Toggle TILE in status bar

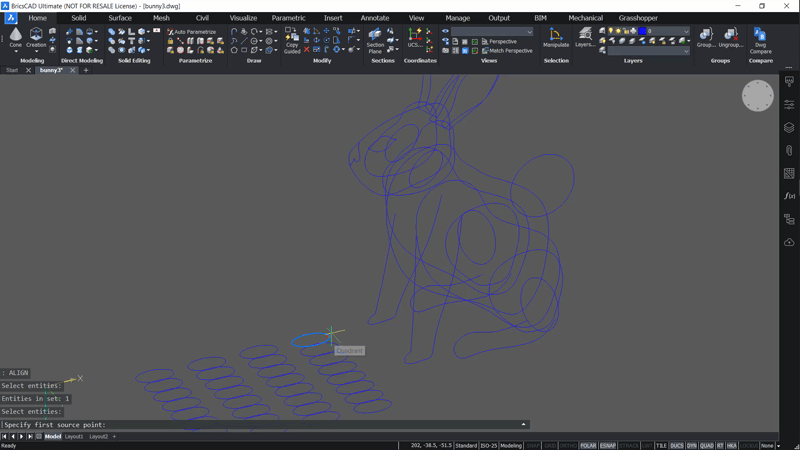[661, 446]
